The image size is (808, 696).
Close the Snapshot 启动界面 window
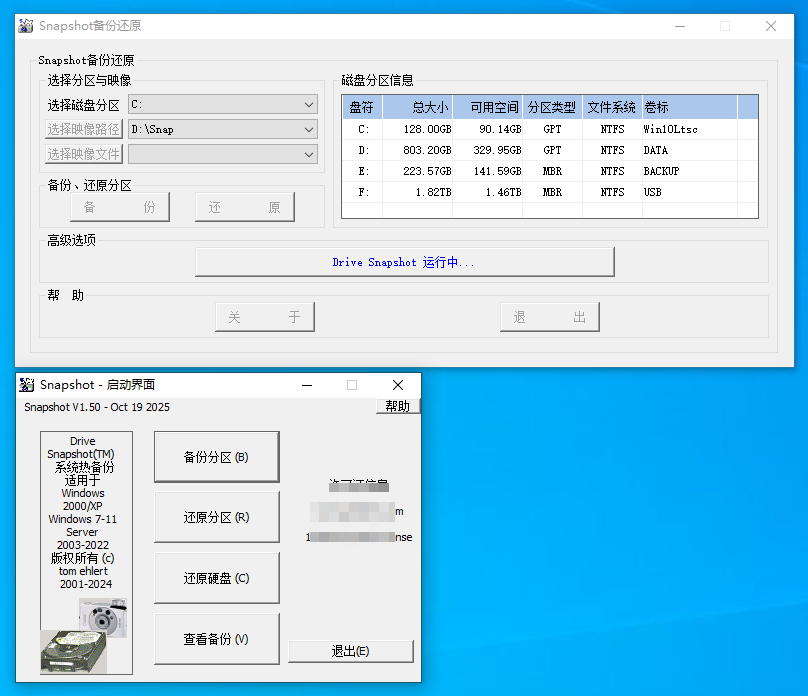click(398, 385)
